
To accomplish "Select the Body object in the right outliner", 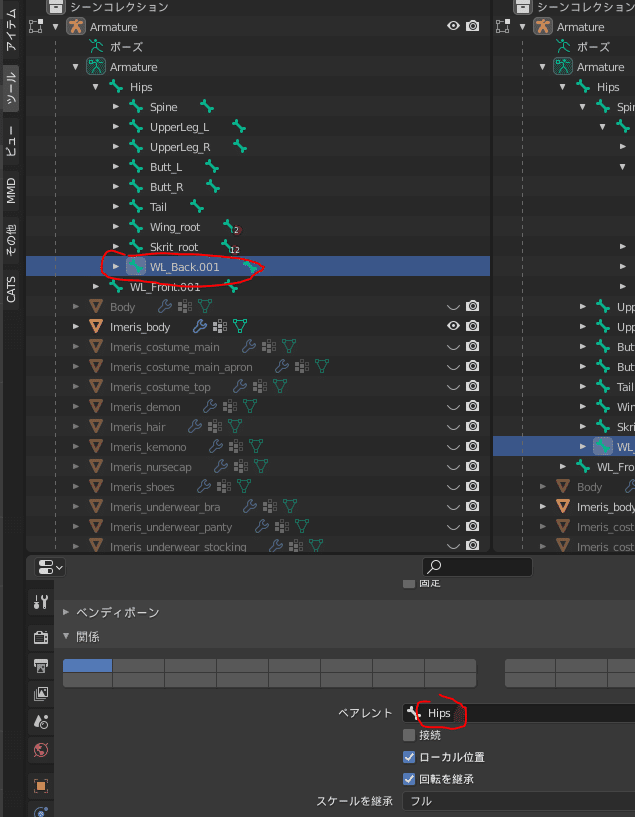I will (589, 487).
